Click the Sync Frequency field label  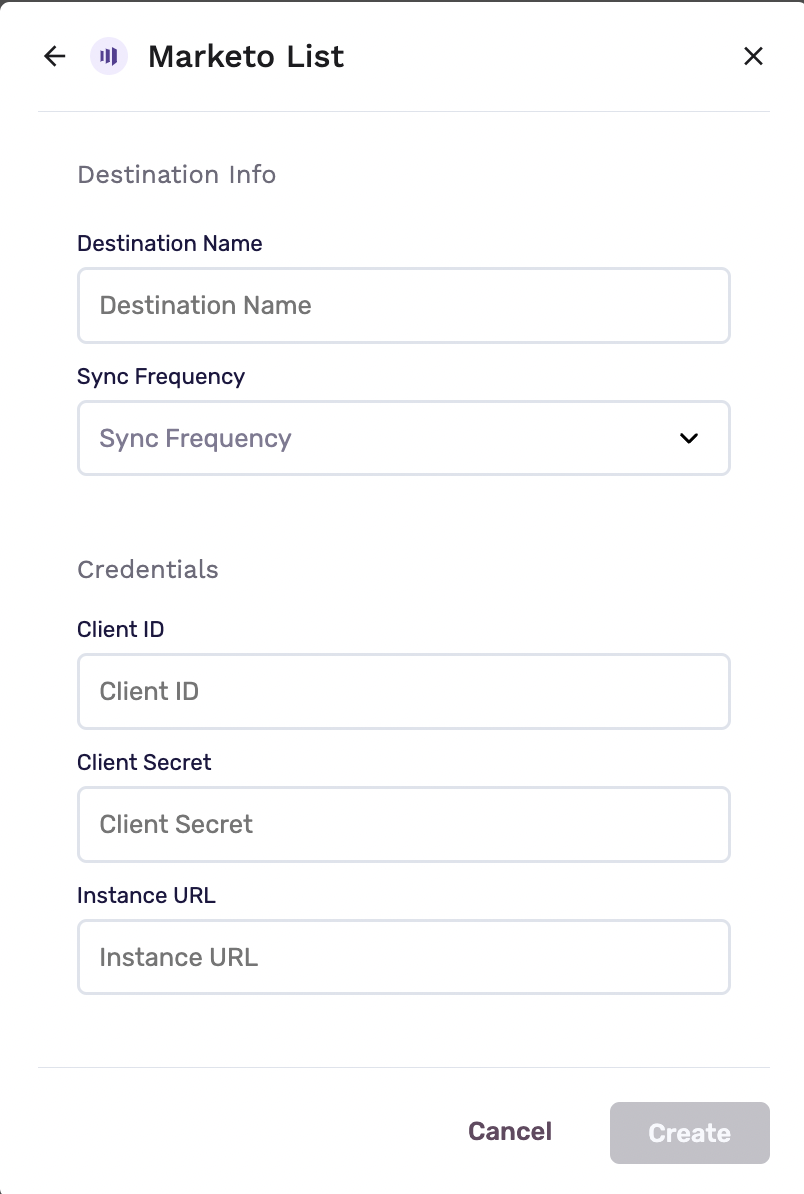[161, 376]
